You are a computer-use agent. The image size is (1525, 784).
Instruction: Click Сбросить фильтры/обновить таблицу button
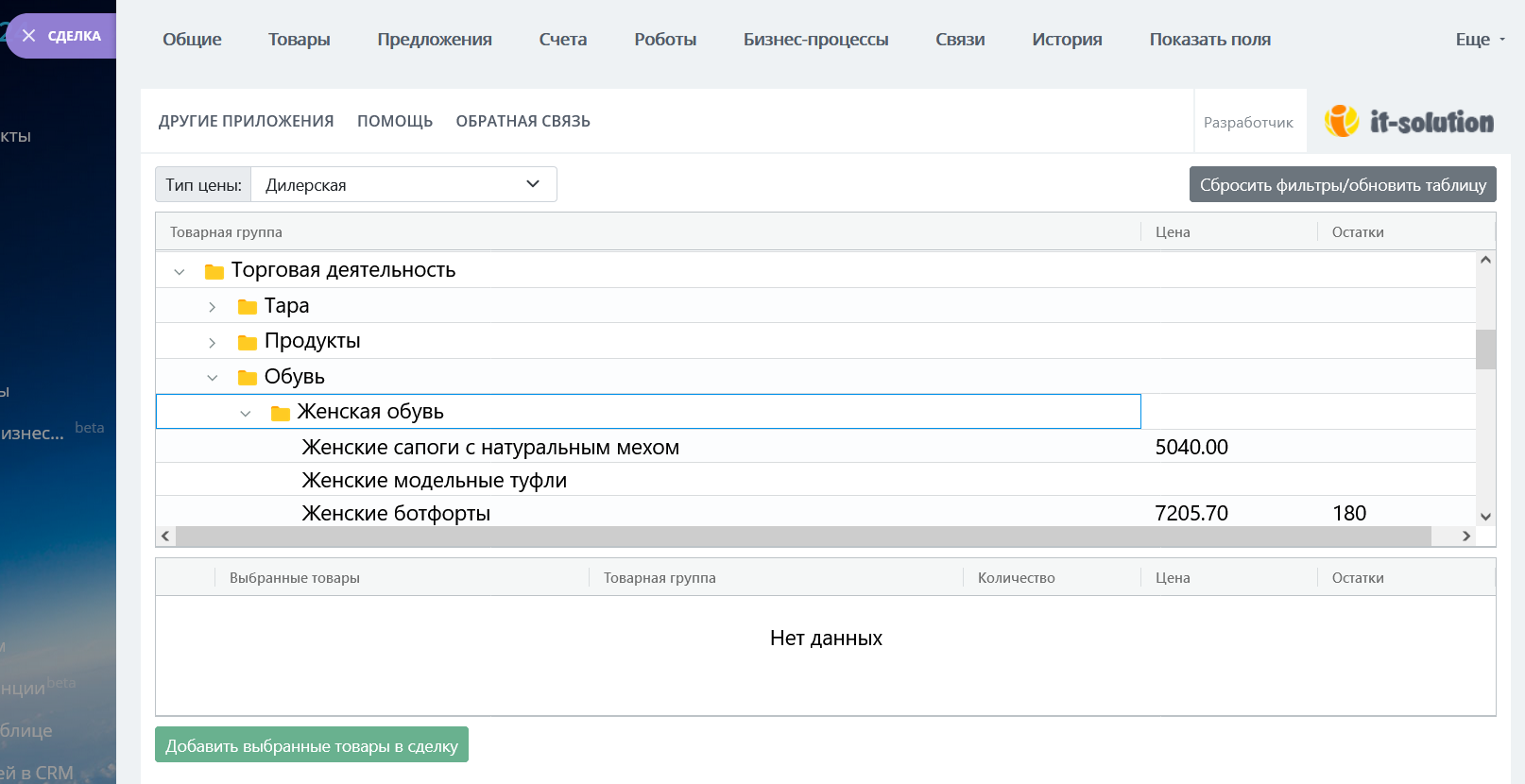point(1342,185)
